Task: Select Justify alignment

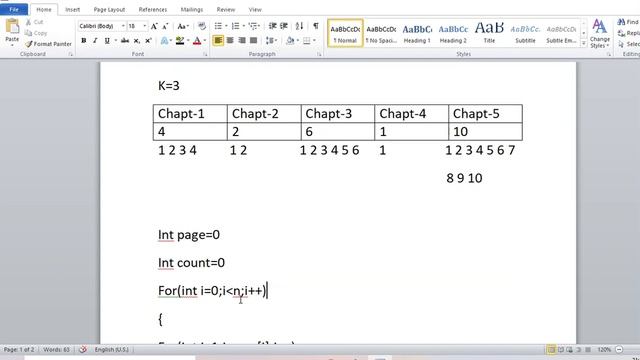Action: click(253, 40)
